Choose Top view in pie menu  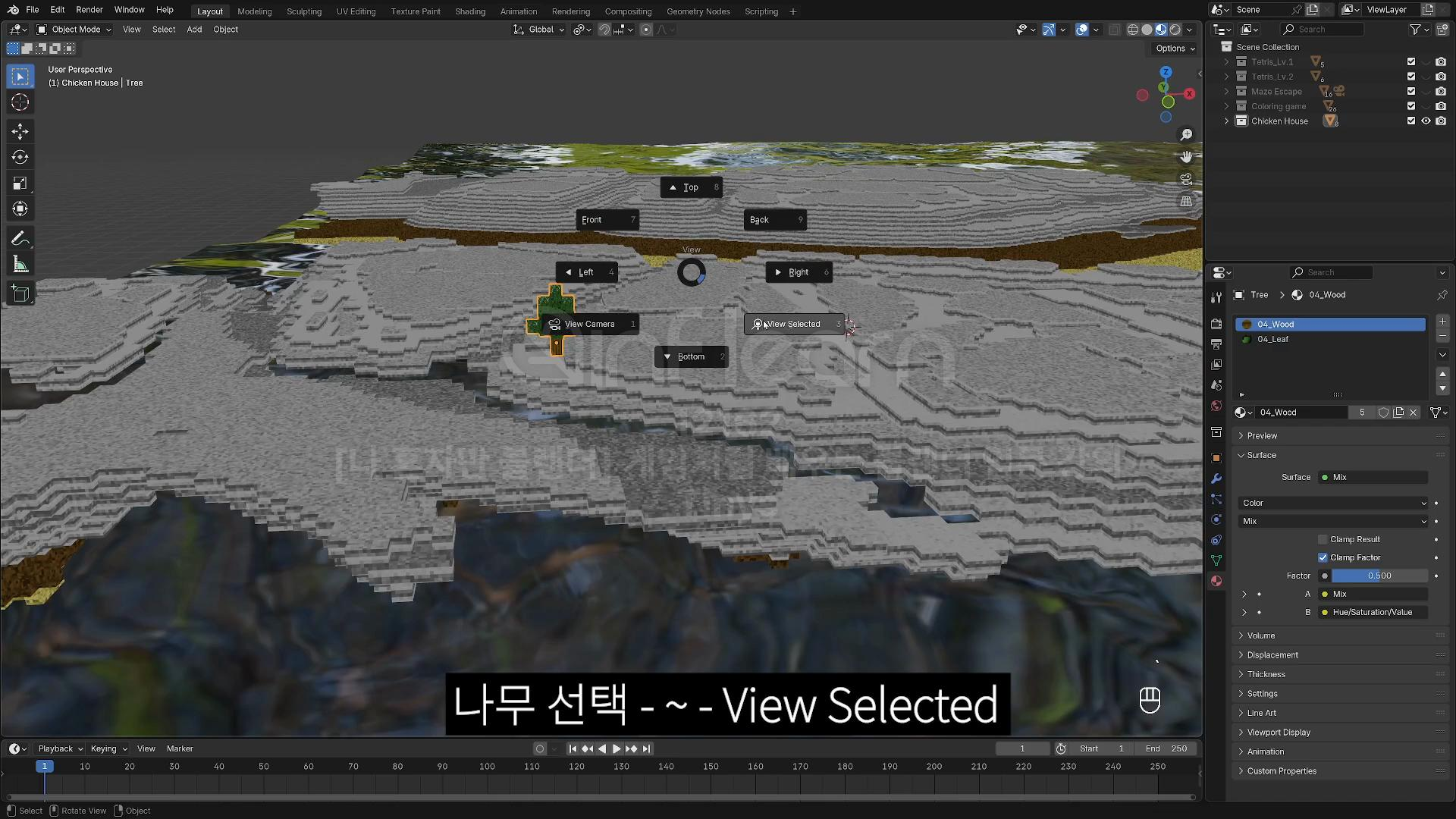(691, 187)
